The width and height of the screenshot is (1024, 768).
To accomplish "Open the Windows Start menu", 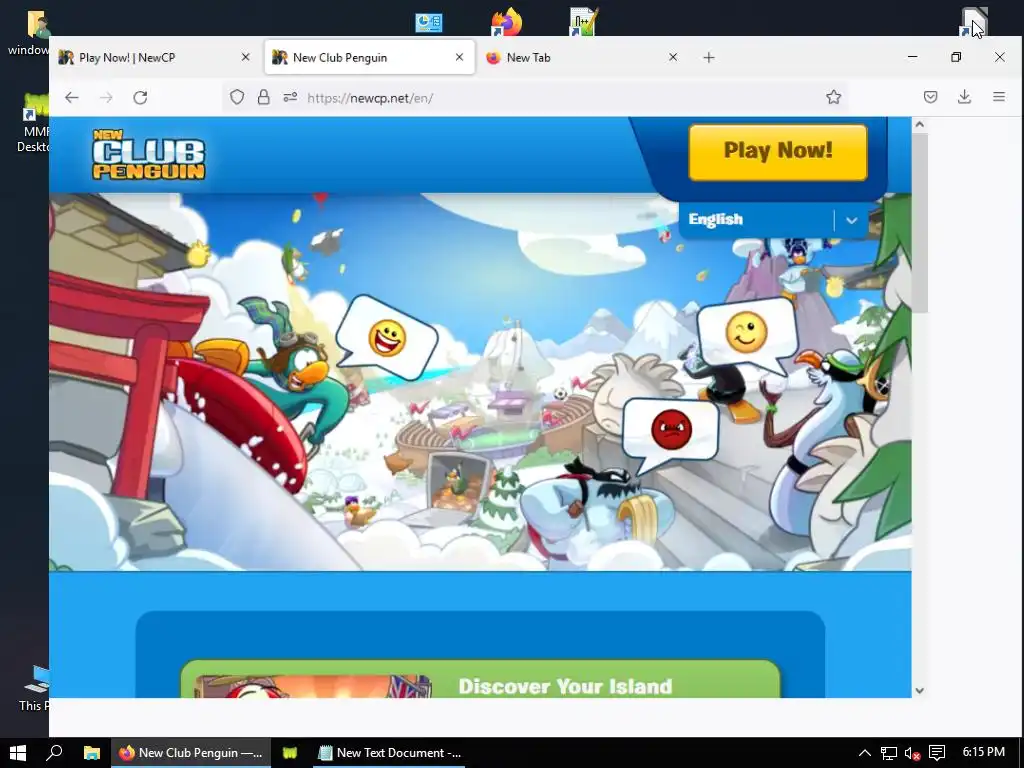I will pyautogui.click(x=18, y=753).
